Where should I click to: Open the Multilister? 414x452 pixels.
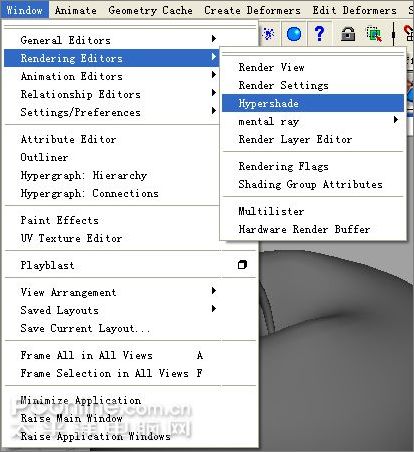(313, 211)
